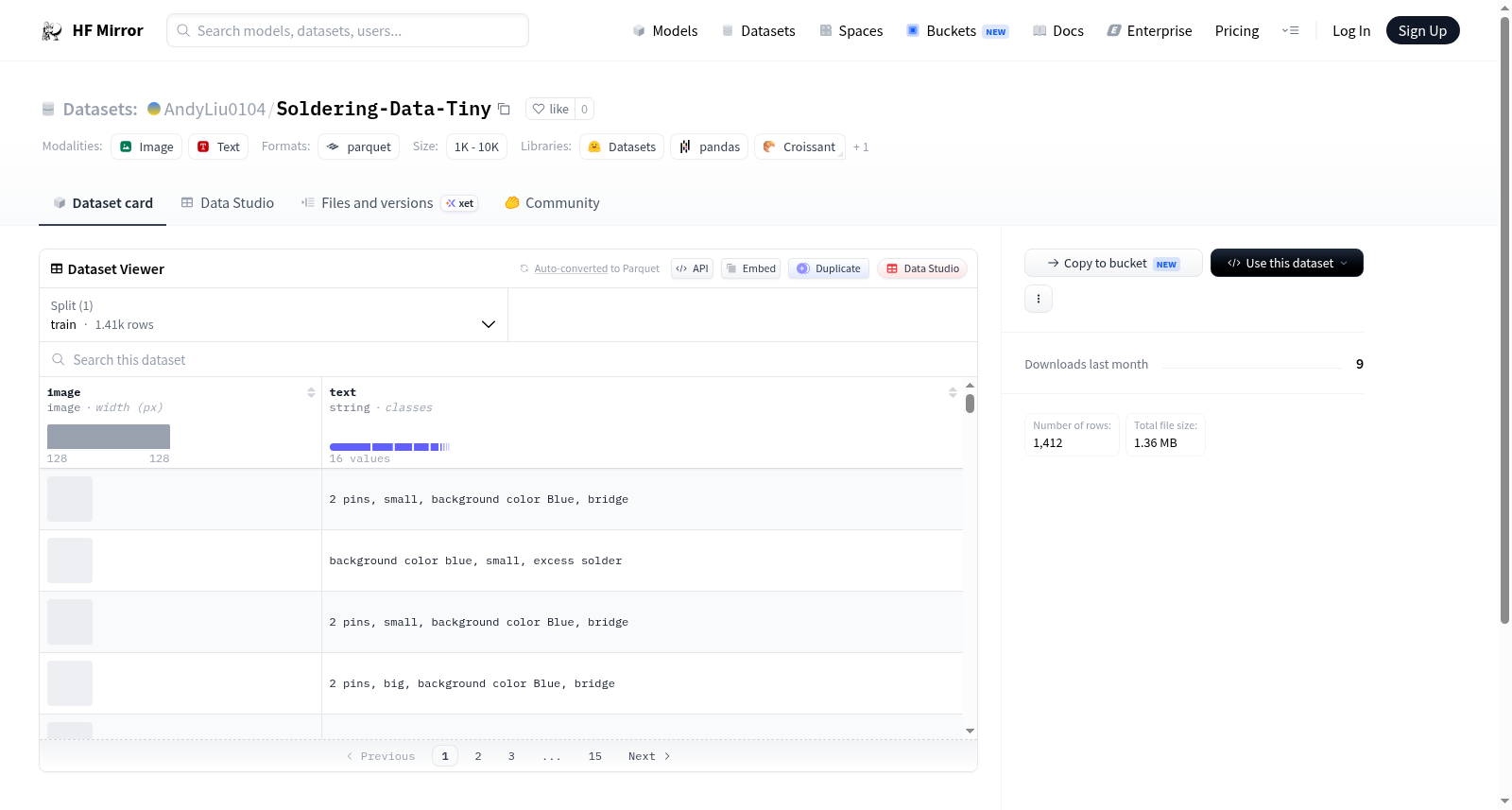1512x810 pixels.
Task: Focus the top search models field
Action: [348, 30]
